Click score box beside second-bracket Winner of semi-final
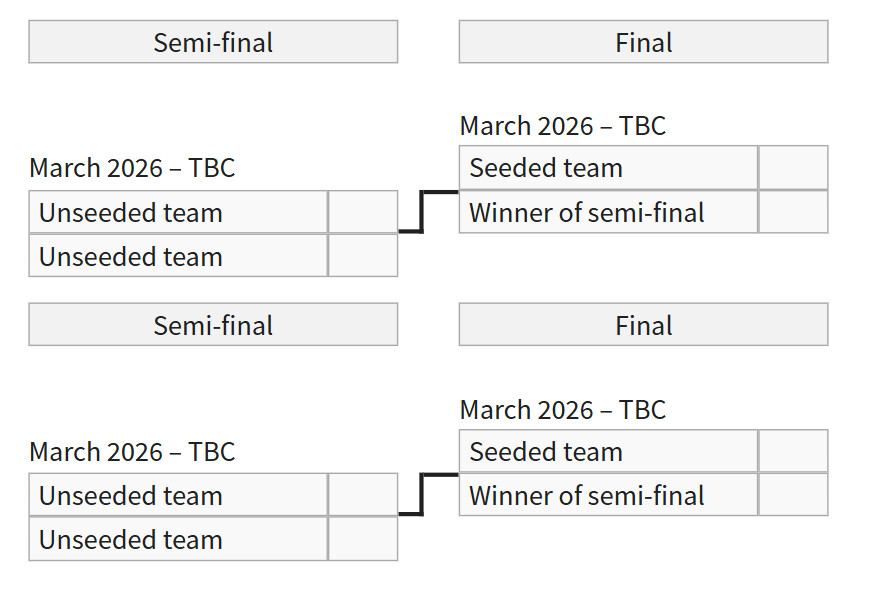The height and width of the screenshot is (593, 871). pos(793,495)
